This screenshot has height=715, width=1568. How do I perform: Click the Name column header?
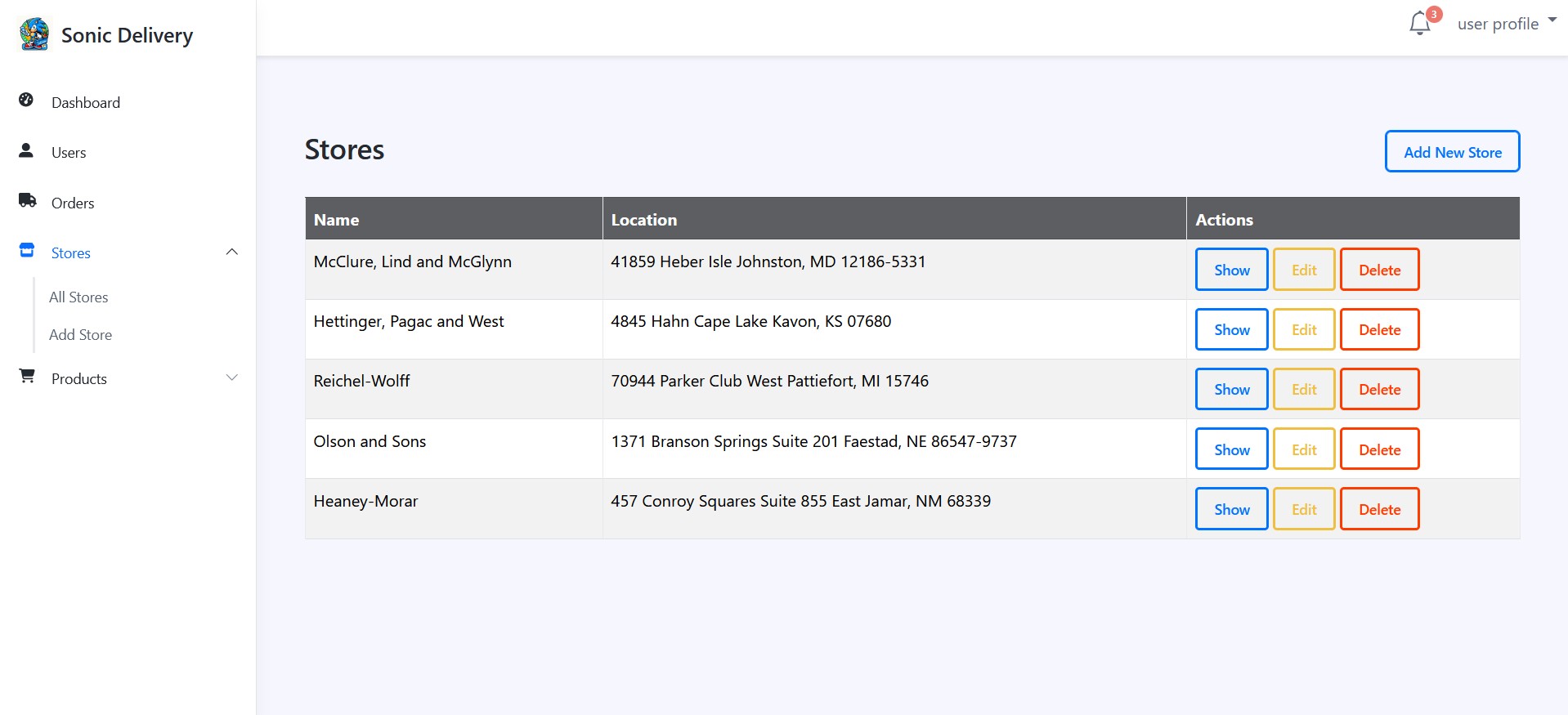336,219
